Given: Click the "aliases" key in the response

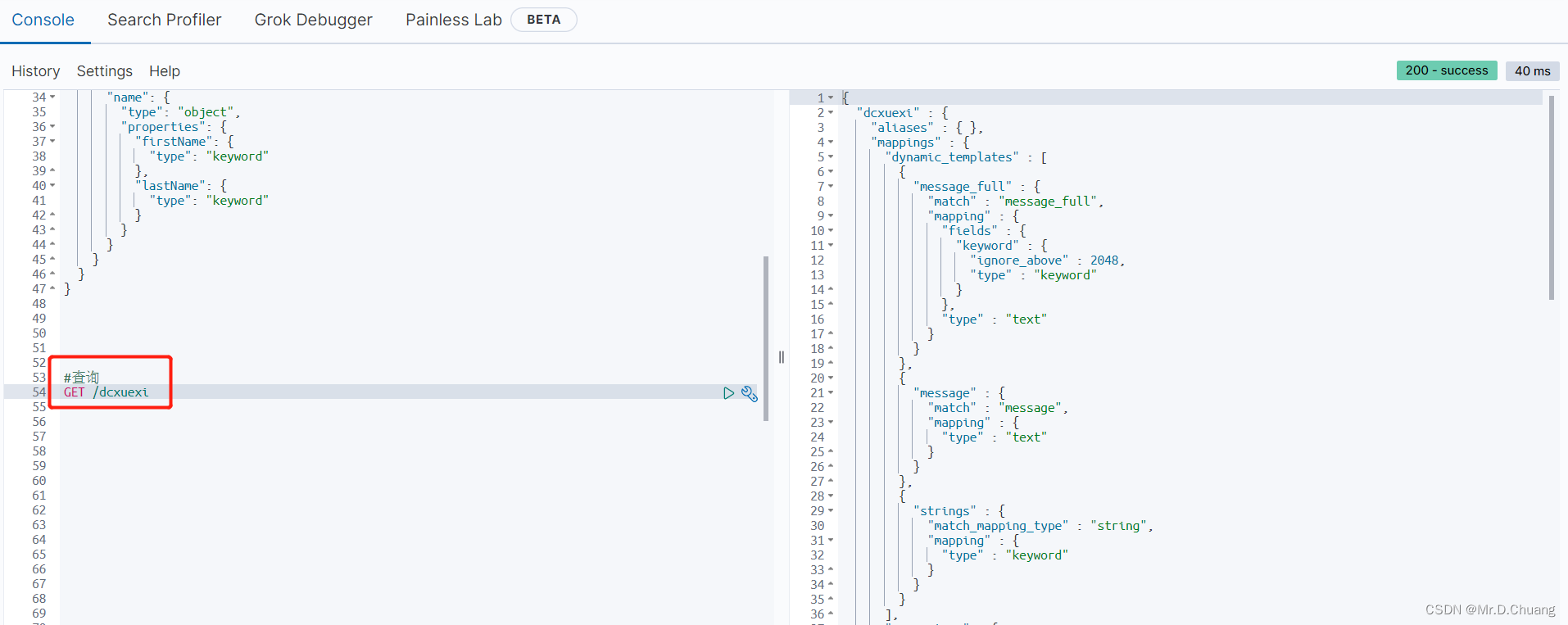Looking at the screenshot, I should [x=902, y=127].
